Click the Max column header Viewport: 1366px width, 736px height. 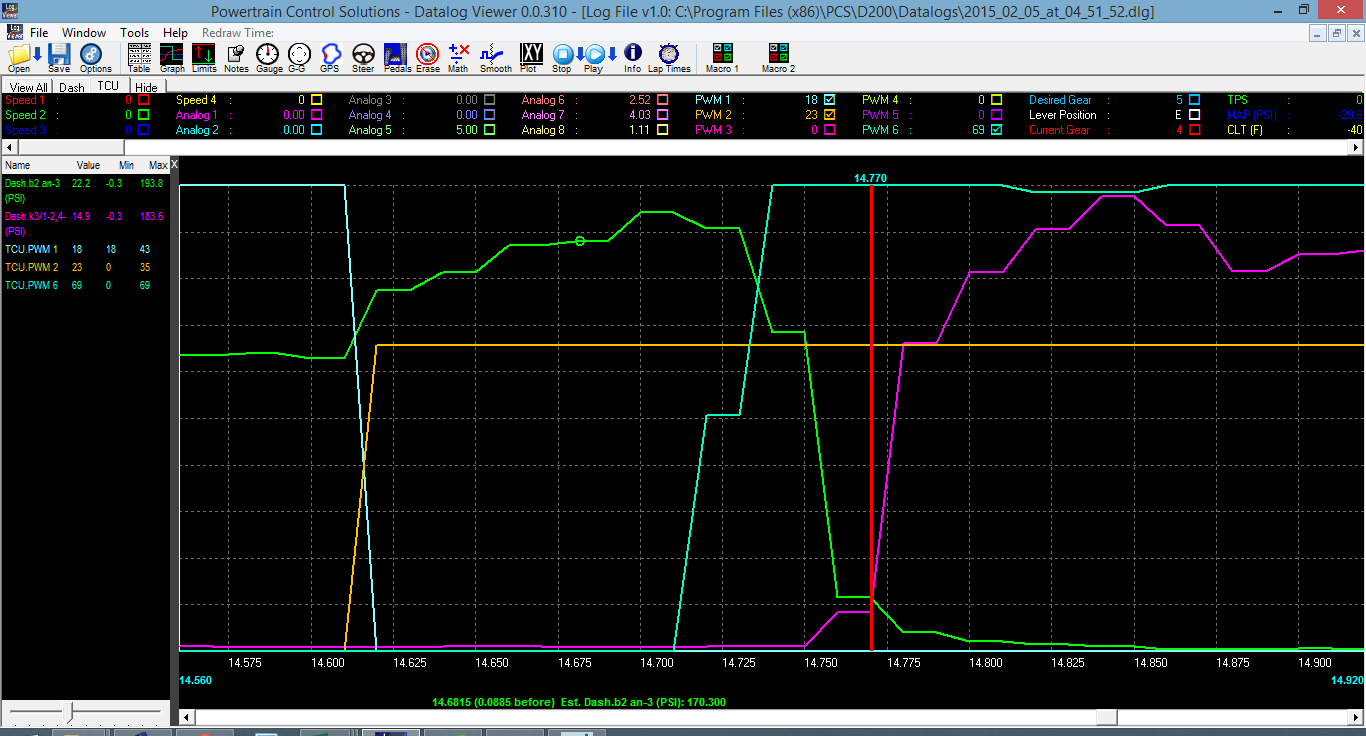(x=158, y=165)
